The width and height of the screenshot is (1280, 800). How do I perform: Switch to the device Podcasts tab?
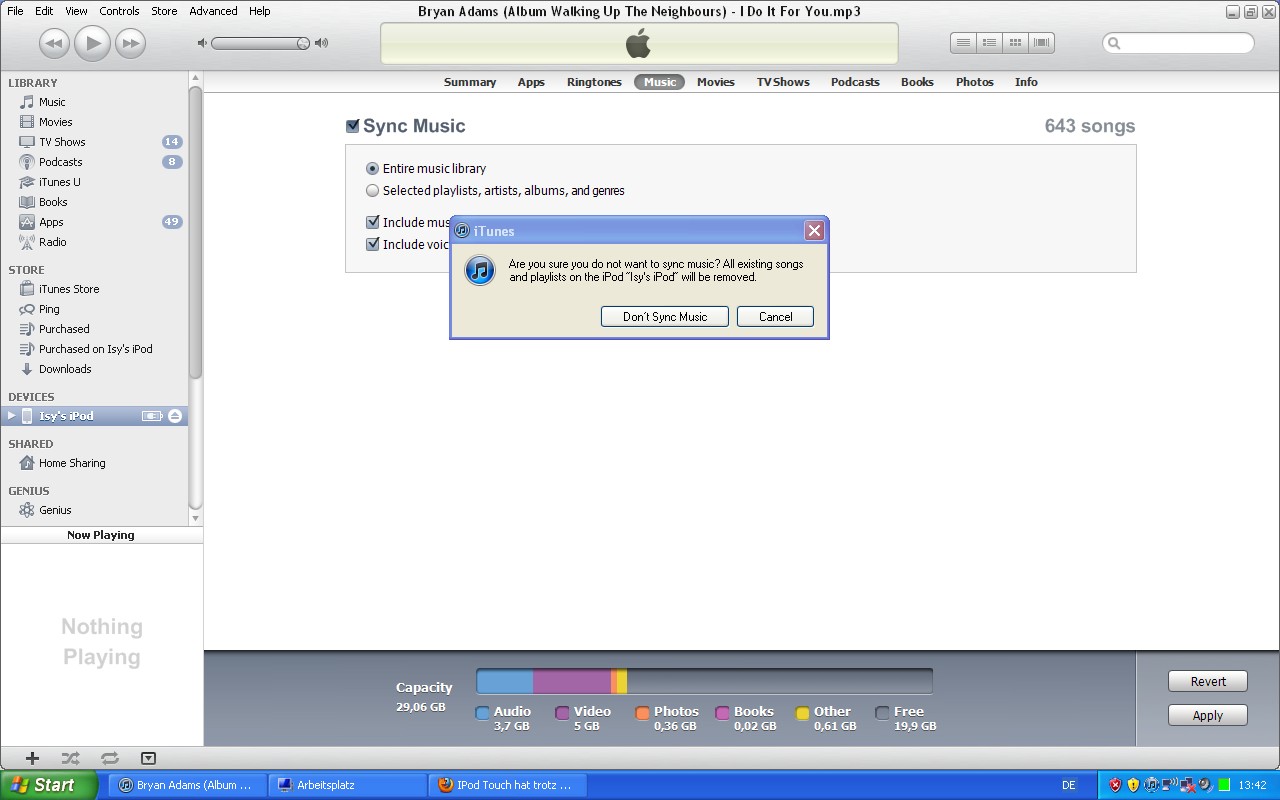pos(855,82)
